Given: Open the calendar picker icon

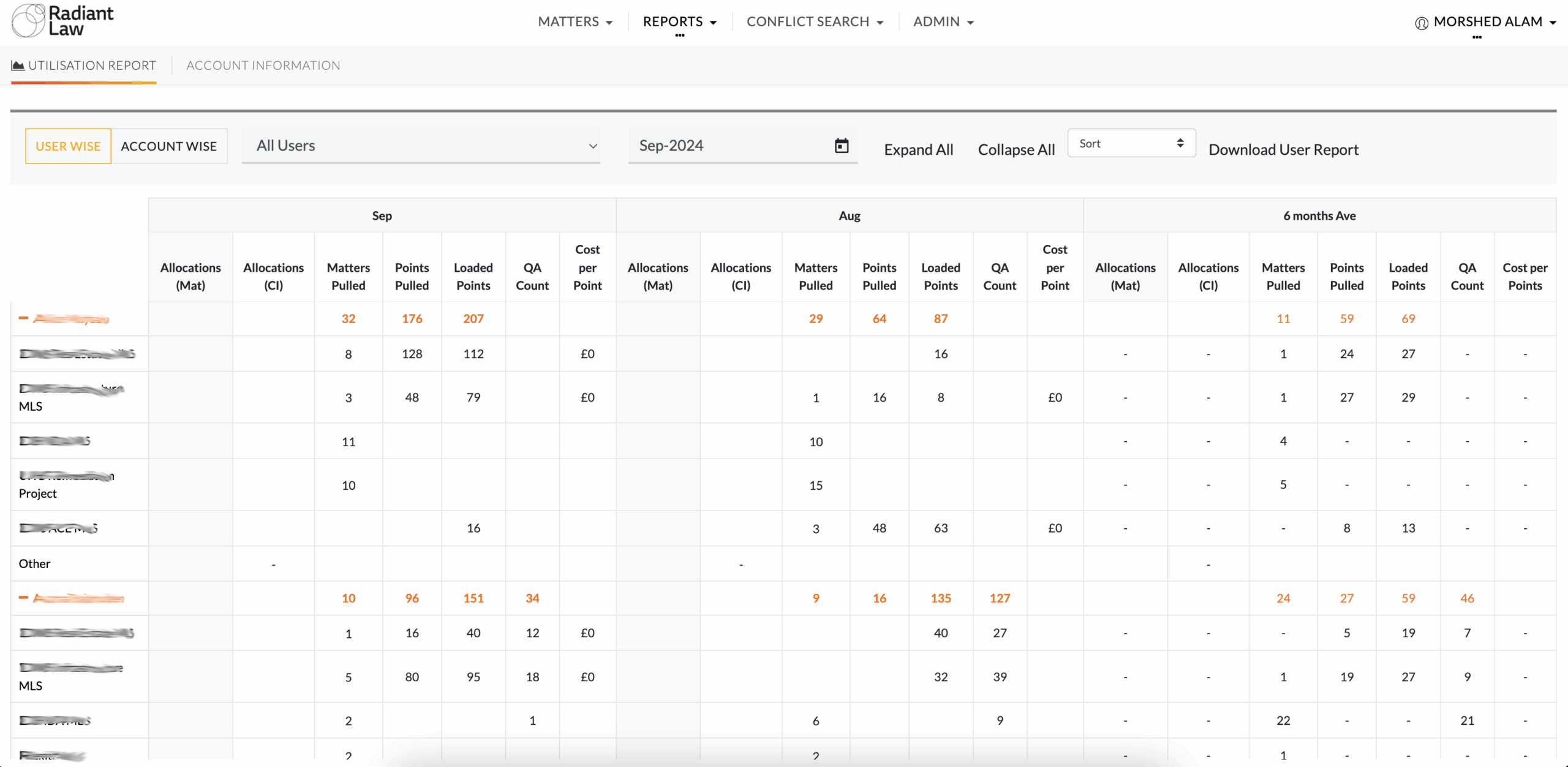Looking at the screenshot, I should coord(842,146).
